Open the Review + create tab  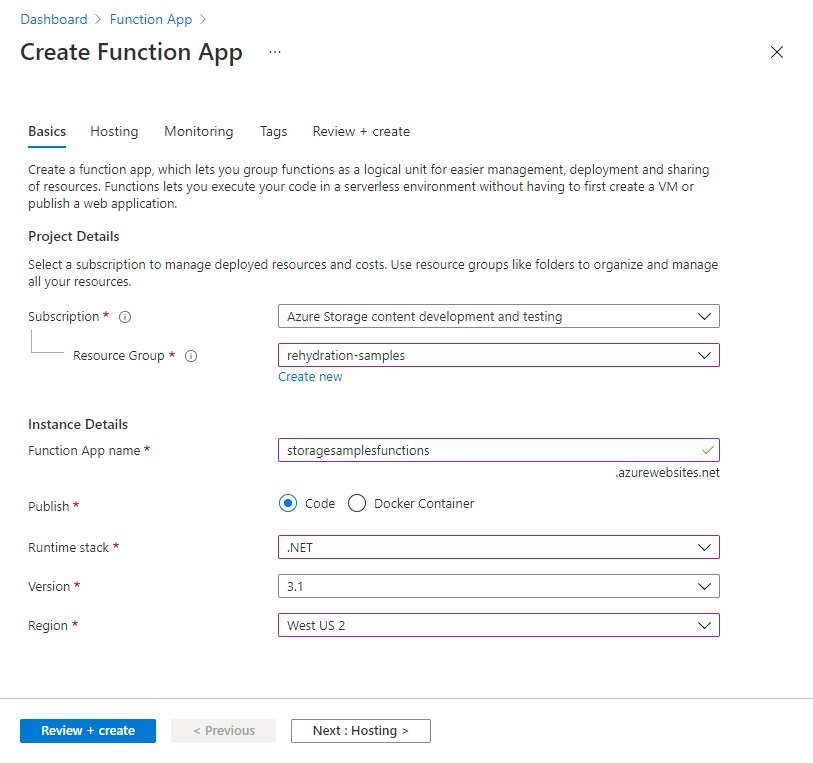(x=361, y=131)
